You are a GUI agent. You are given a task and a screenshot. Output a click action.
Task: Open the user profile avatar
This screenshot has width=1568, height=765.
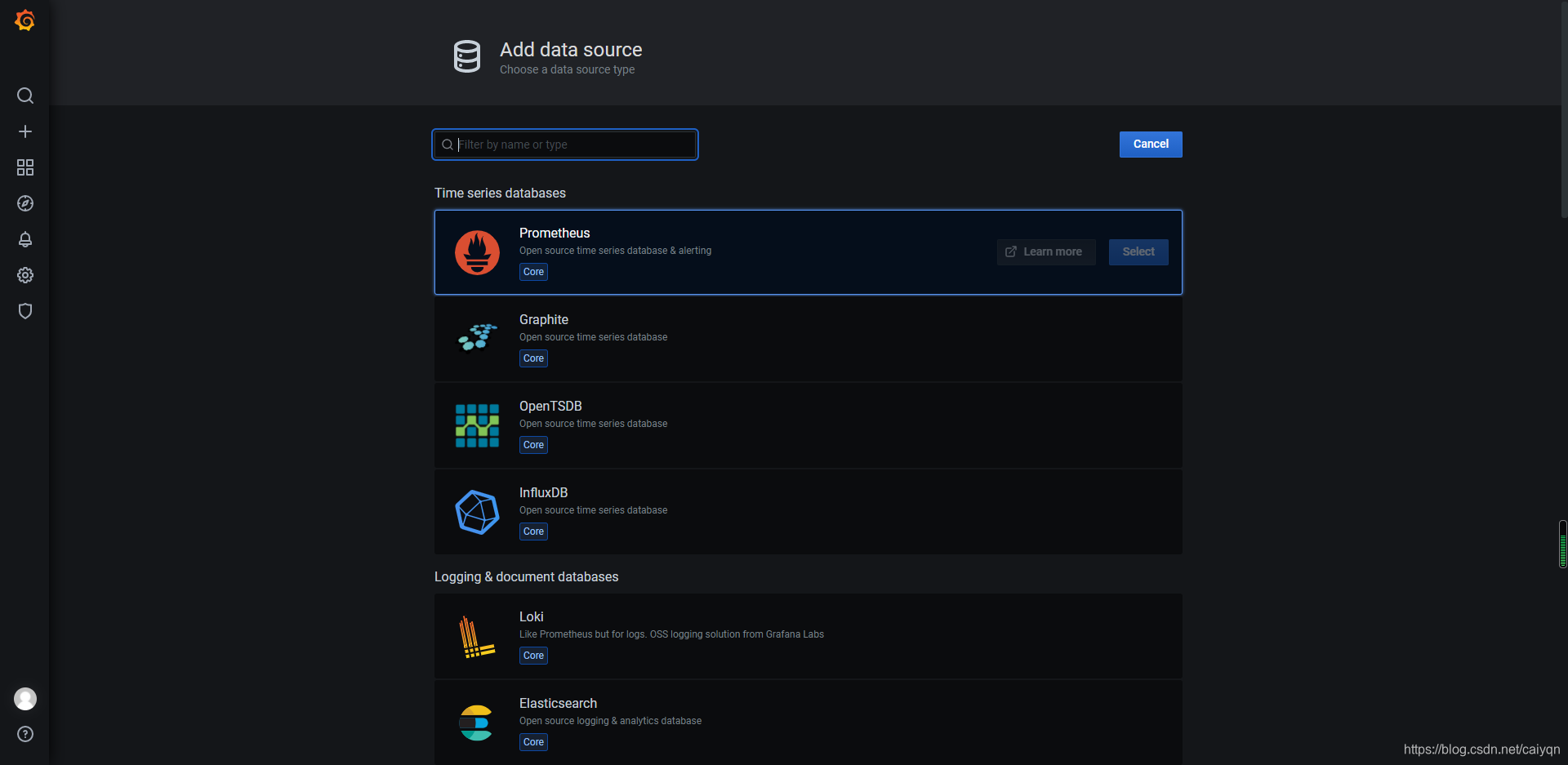25,699
